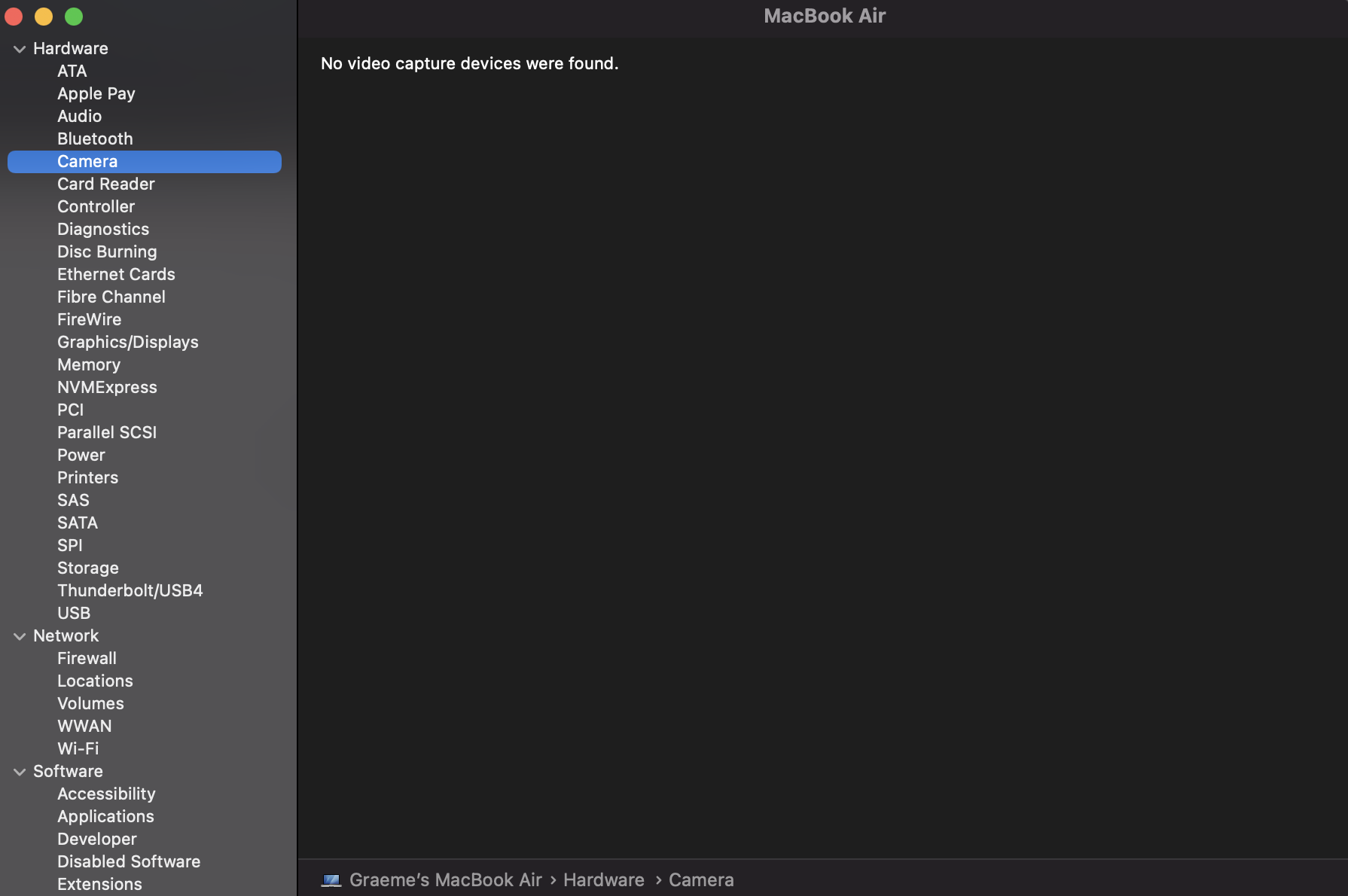
Task: Show Power information
Action: tap(81, 455)
